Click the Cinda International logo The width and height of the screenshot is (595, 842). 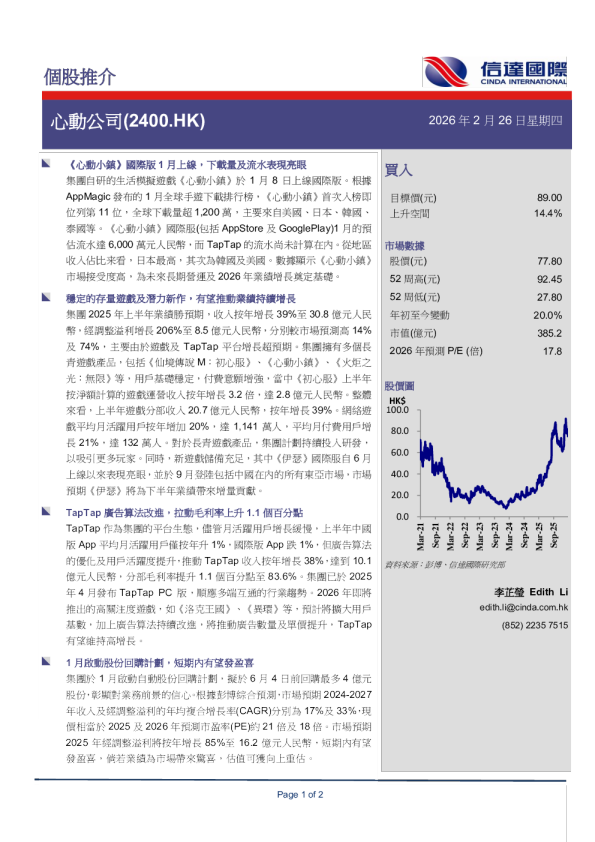point(495,72)
